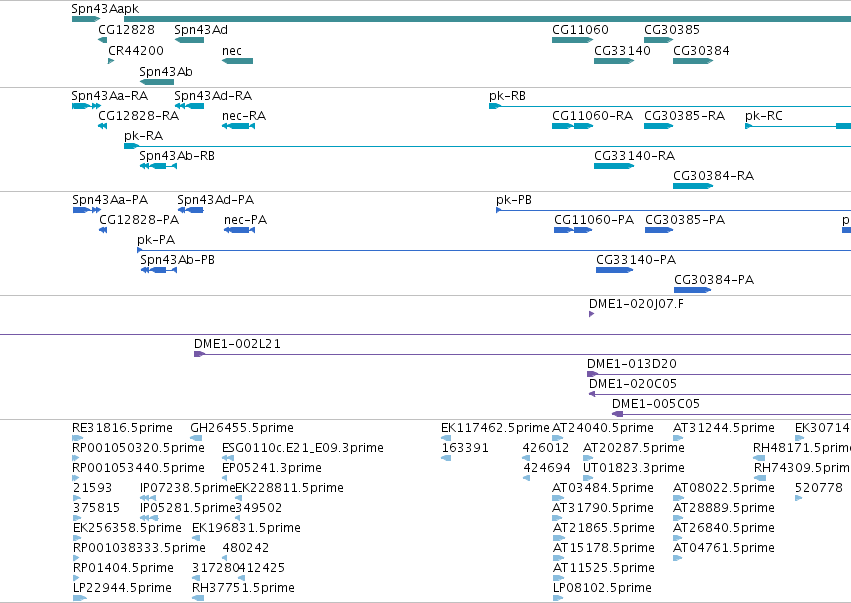Image resolution: width=851 pixels, height=603 pixels.
Task: Click the RP001053440.5prime EST label
Action: [138, 468]
